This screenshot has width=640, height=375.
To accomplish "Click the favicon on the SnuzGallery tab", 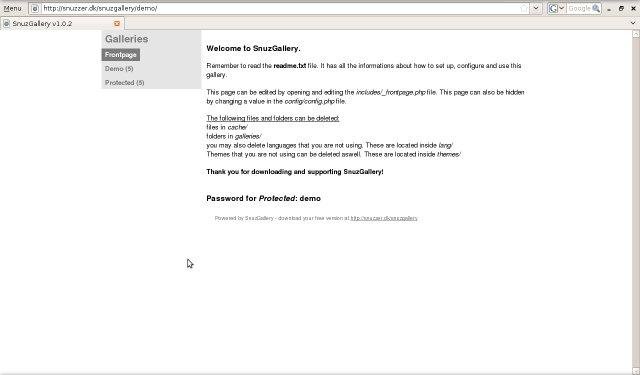I will tap(7, 24).
